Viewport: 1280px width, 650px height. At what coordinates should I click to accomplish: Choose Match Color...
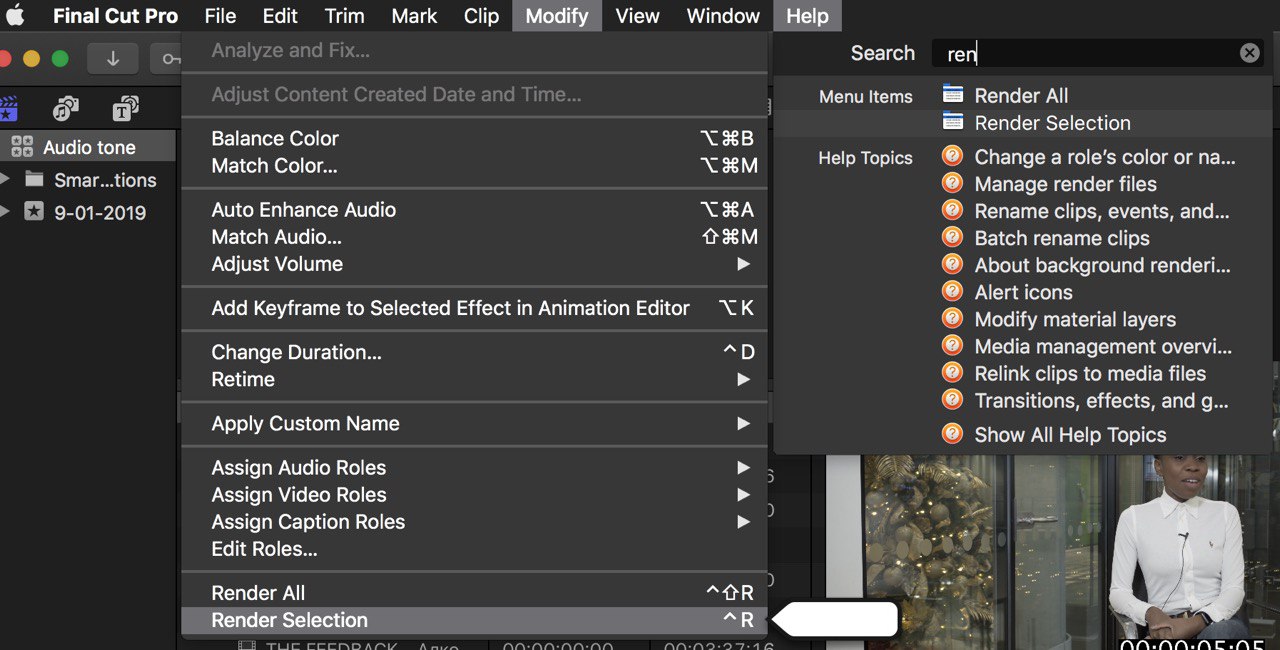(x=474, y=165)
